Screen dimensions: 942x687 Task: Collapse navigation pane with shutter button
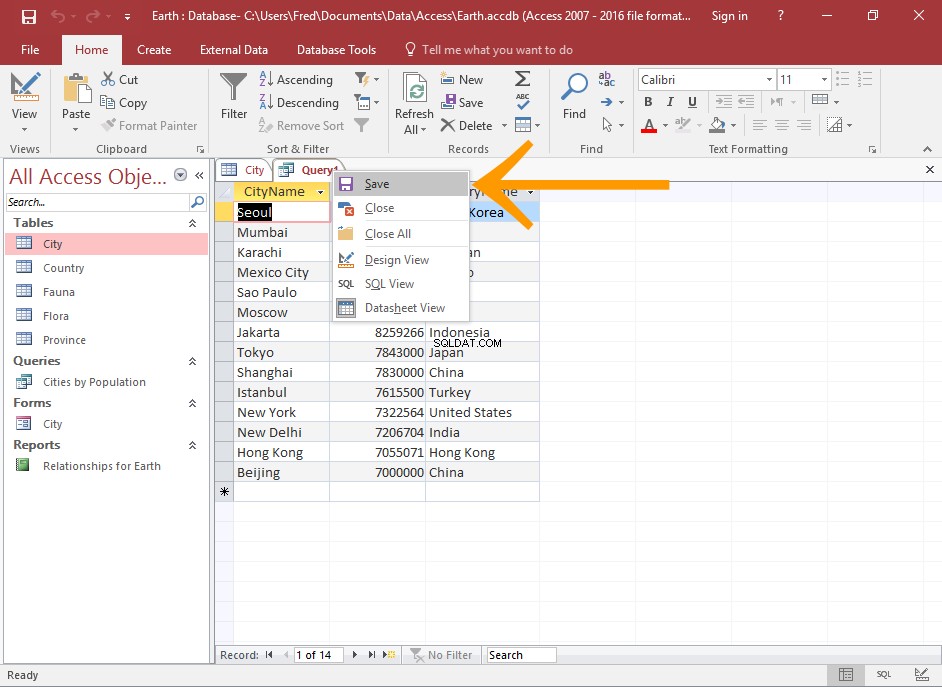(x=199, y=175)
